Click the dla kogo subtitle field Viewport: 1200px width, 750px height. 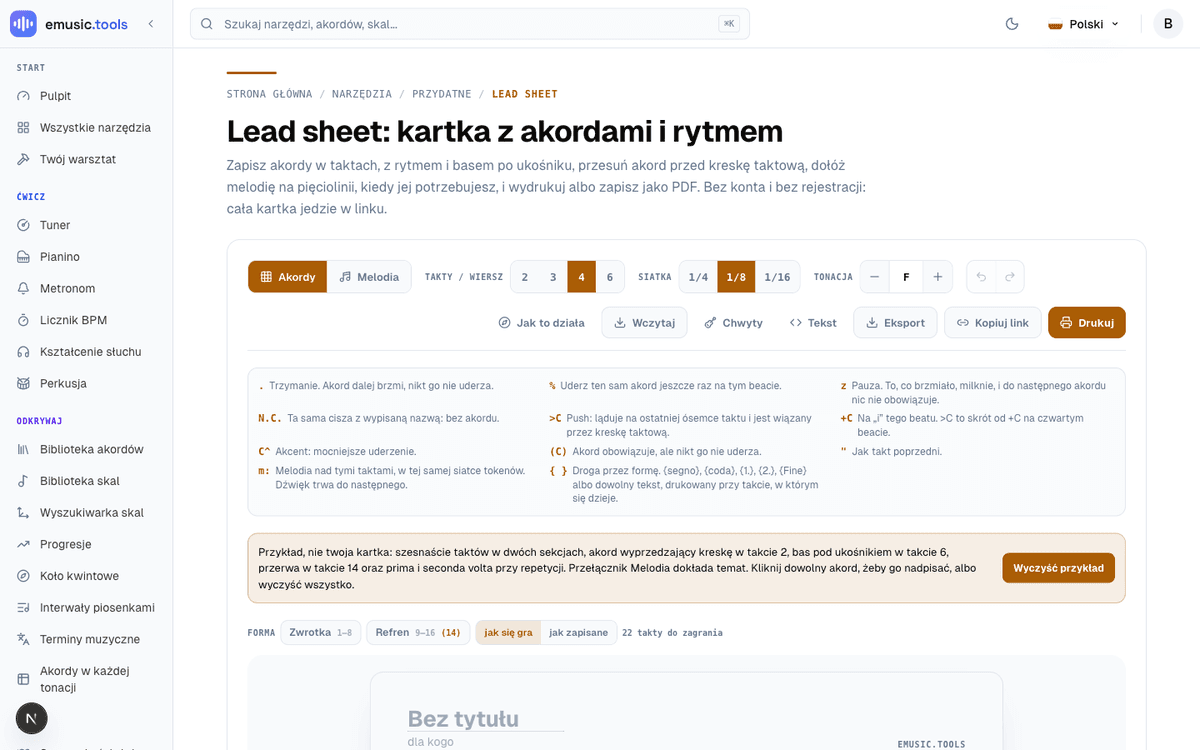[x=431, y=742]
